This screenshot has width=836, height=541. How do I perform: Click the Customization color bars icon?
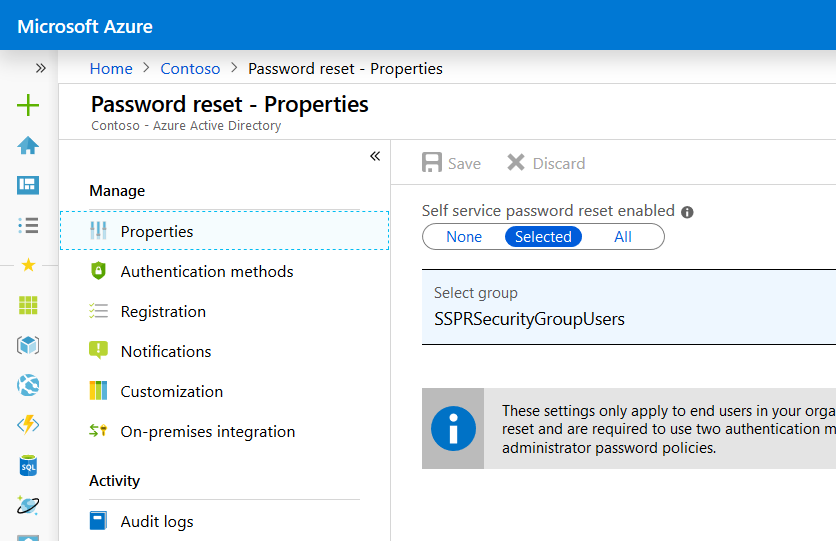98,391
